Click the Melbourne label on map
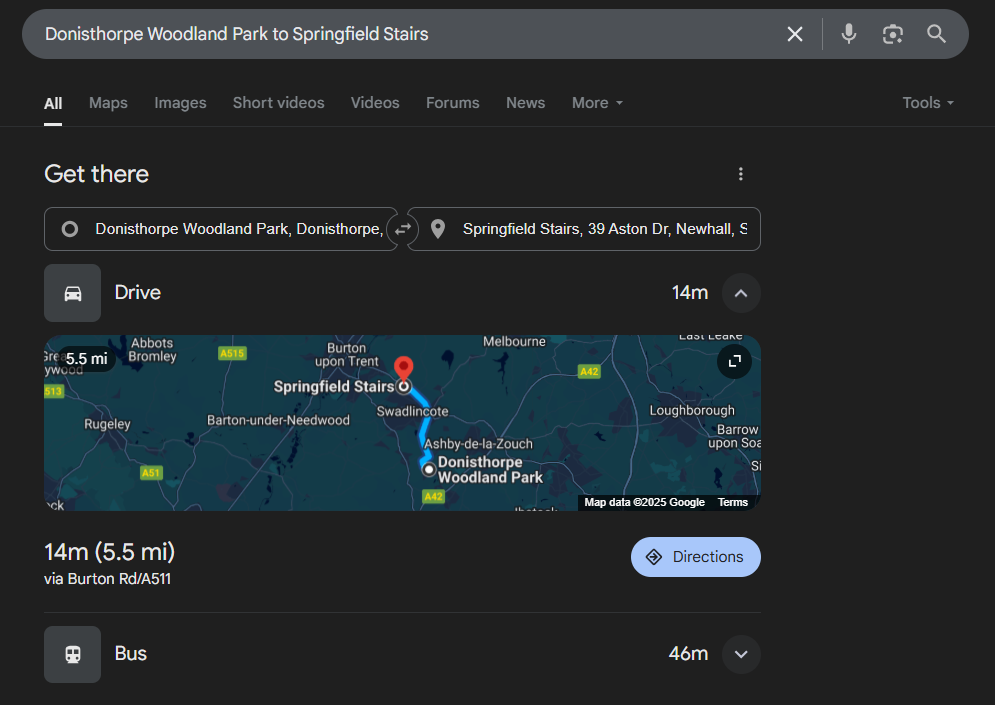The width and height of the screenshot is (995, 705). coord(514,341)
